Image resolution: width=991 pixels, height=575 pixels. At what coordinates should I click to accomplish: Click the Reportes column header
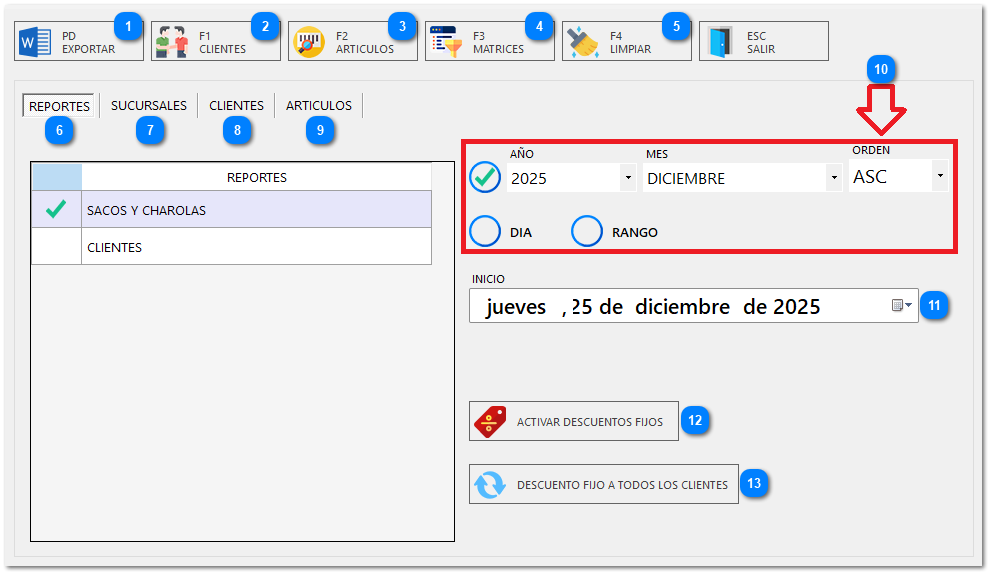(257, 177)
